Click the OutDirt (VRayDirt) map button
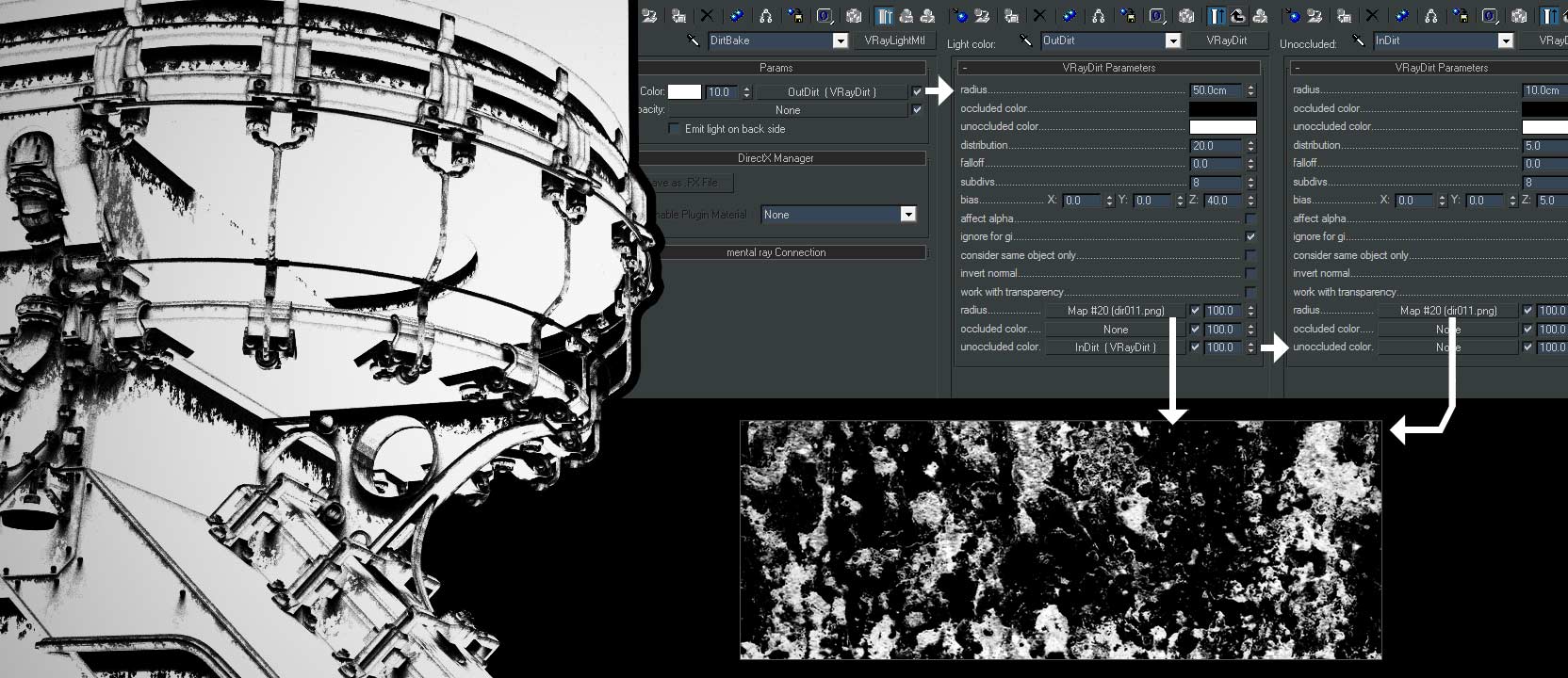Screen dimensions: 1568x678 click(831, 92)
